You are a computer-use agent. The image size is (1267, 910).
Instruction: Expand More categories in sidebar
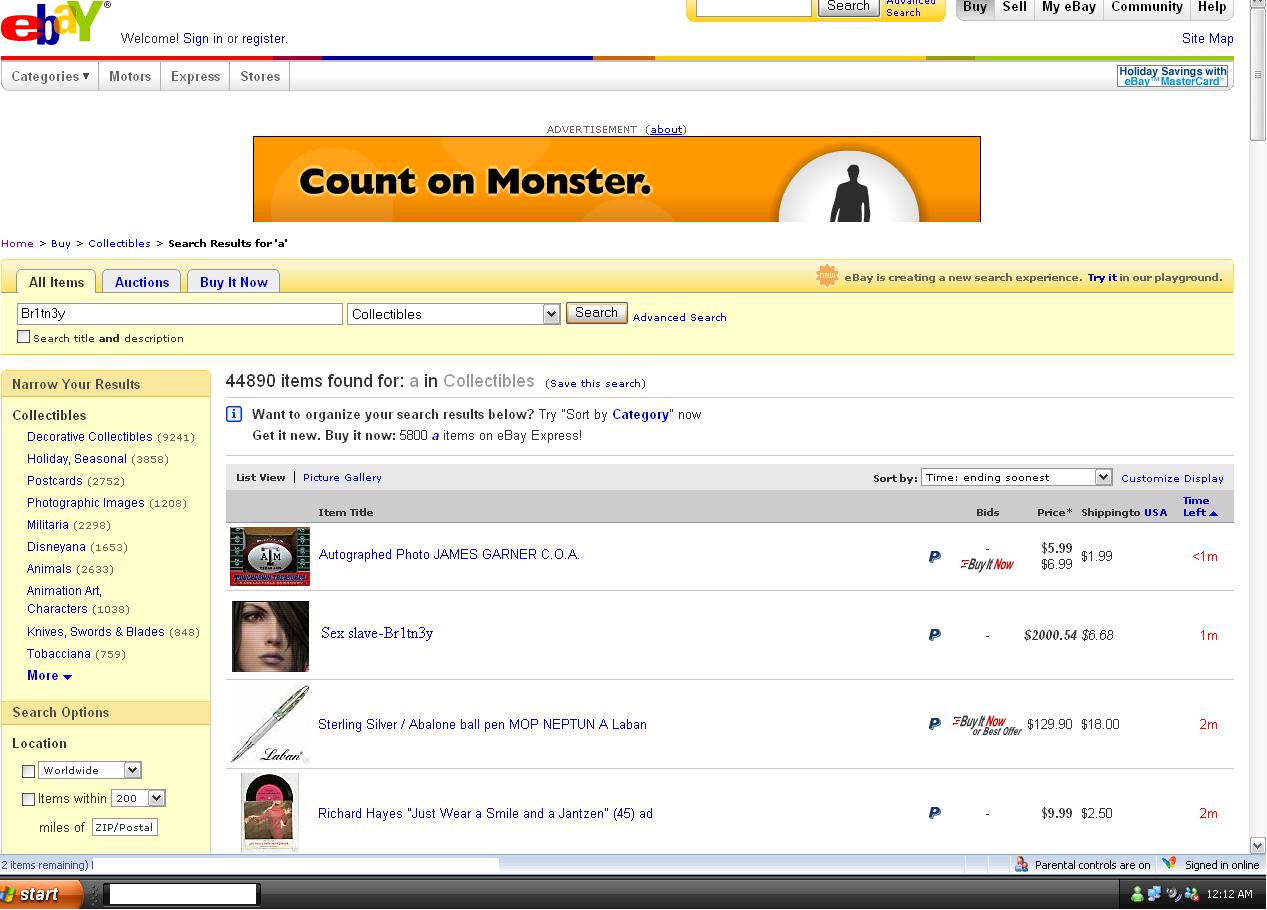tap(49, 676)
